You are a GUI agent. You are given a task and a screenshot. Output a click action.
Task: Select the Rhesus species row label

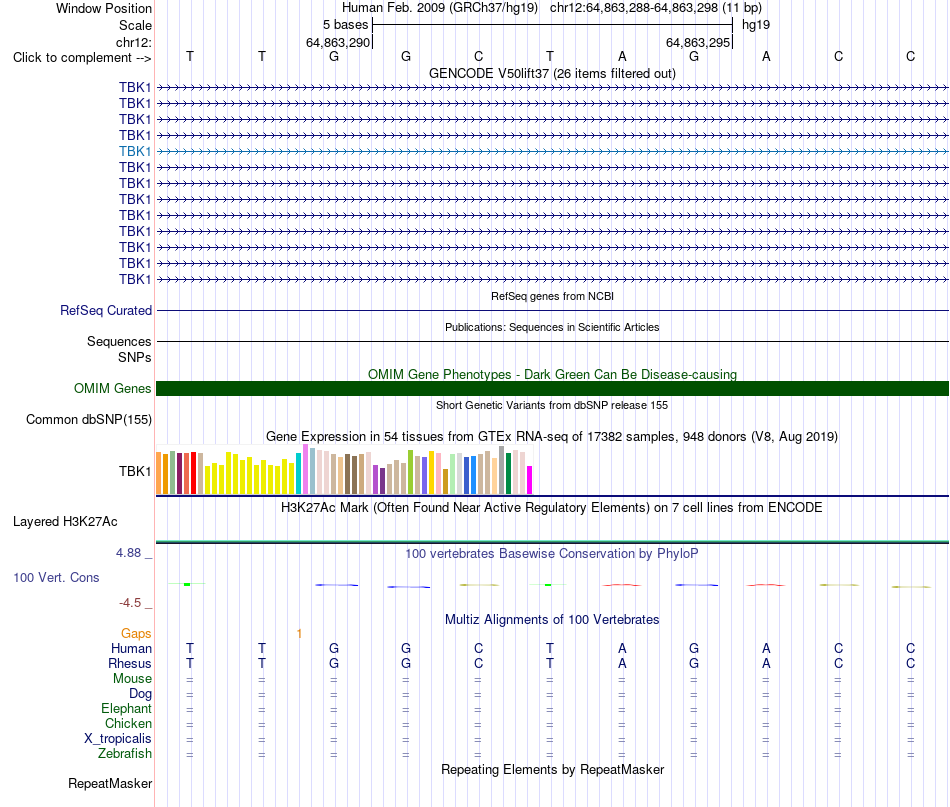130,663
